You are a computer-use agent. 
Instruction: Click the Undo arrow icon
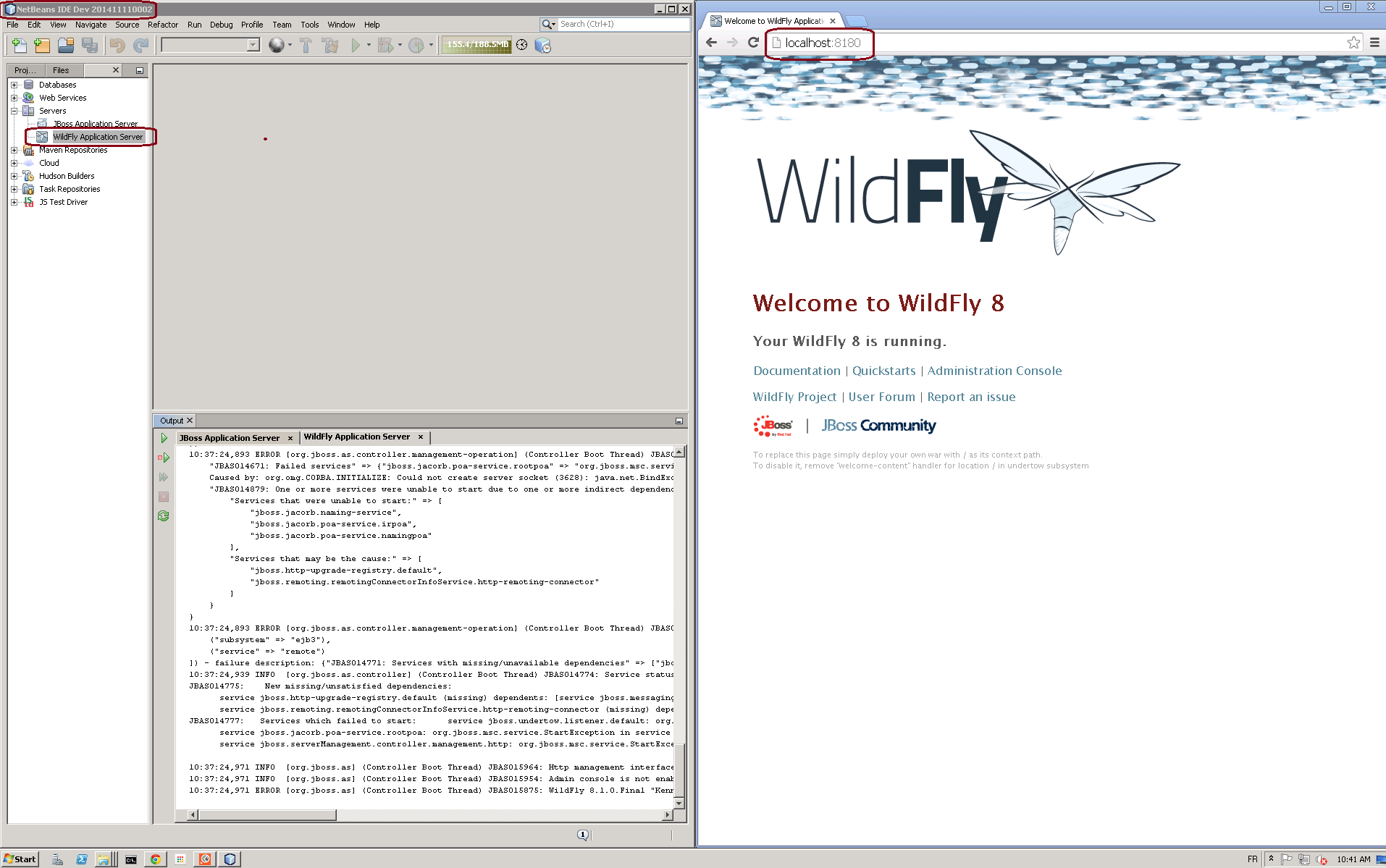coord(117,46)
